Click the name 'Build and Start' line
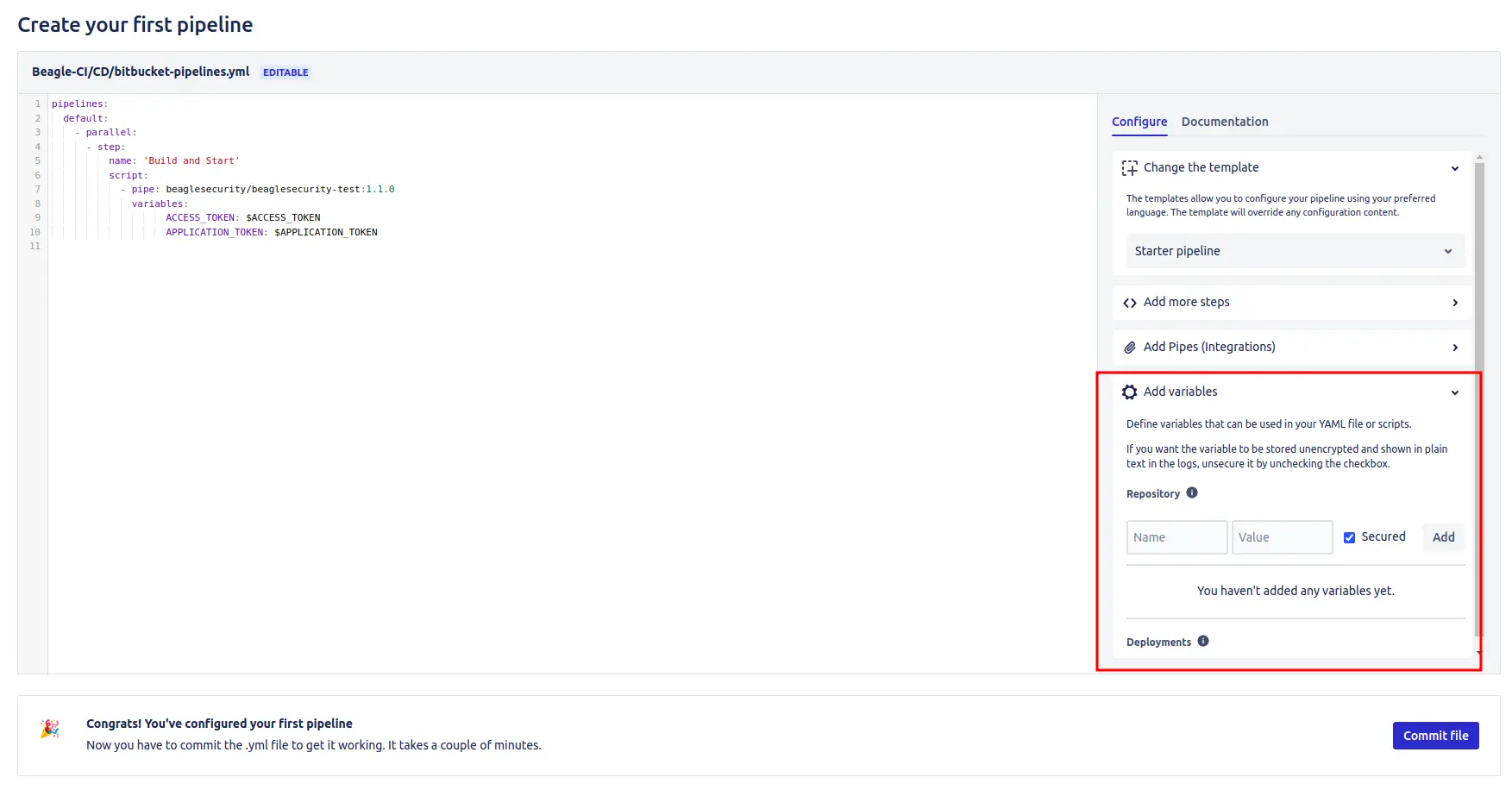 [173, 161]
